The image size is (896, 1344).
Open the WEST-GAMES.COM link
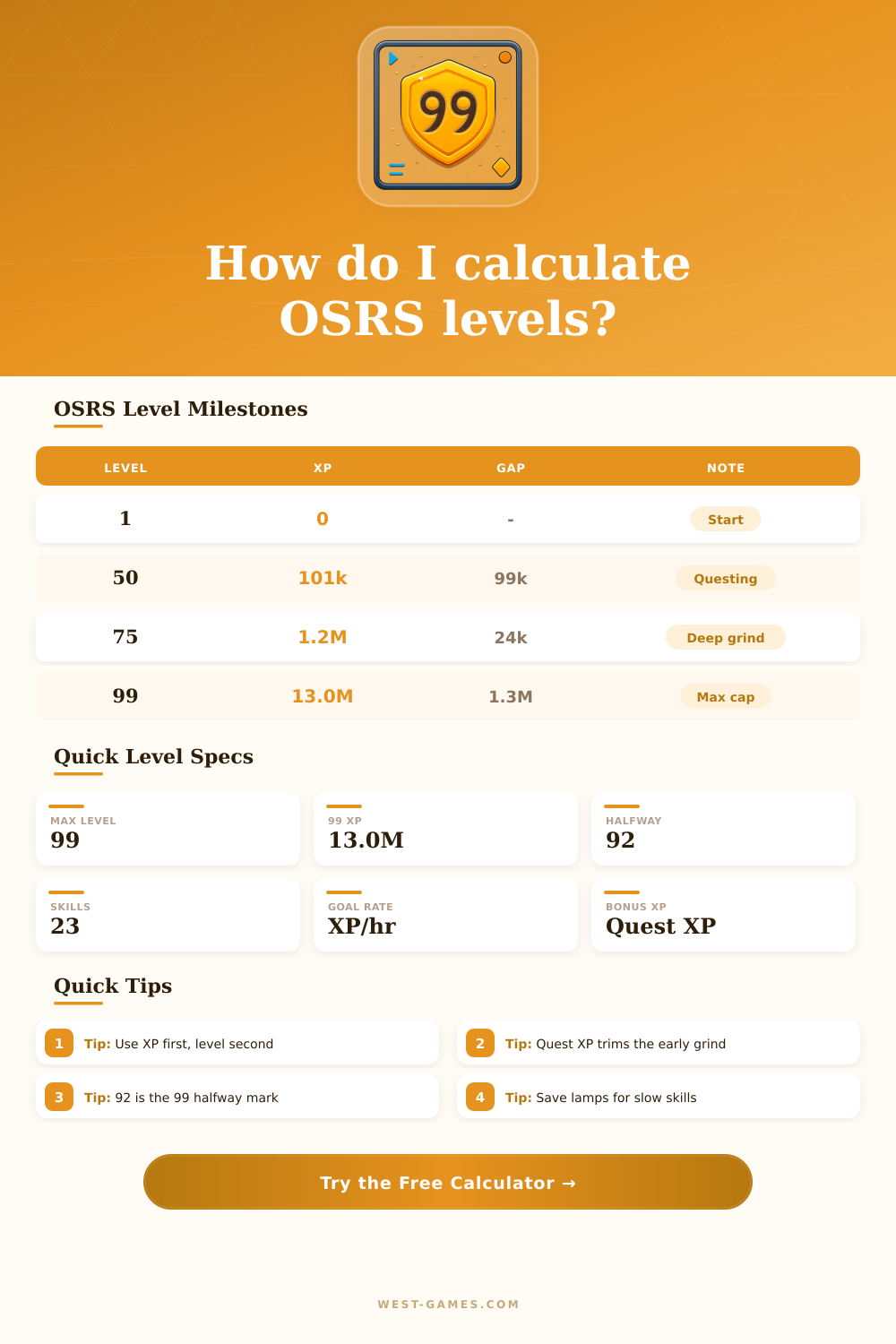(x=448, y=1305)
